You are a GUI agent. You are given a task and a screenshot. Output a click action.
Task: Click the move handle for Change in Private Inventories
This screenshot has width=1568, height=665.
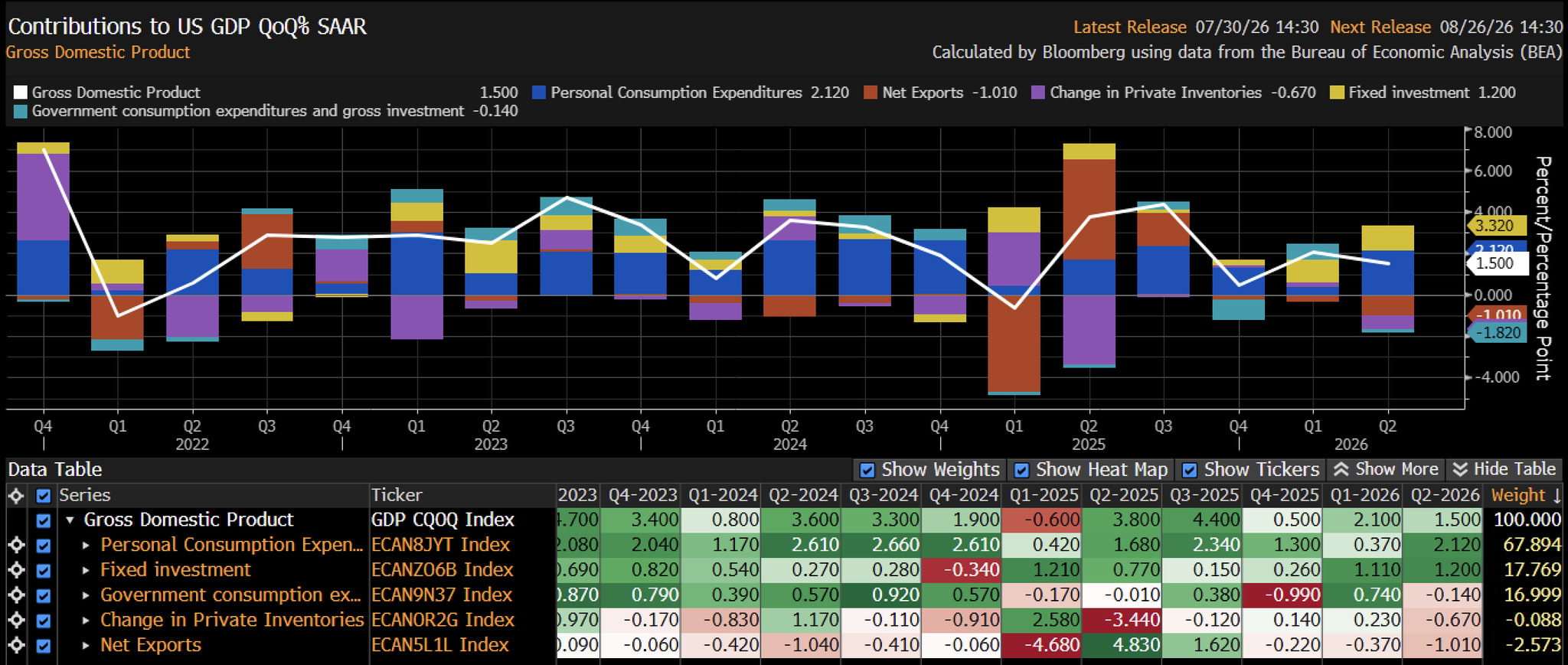[x=16, y=621]
